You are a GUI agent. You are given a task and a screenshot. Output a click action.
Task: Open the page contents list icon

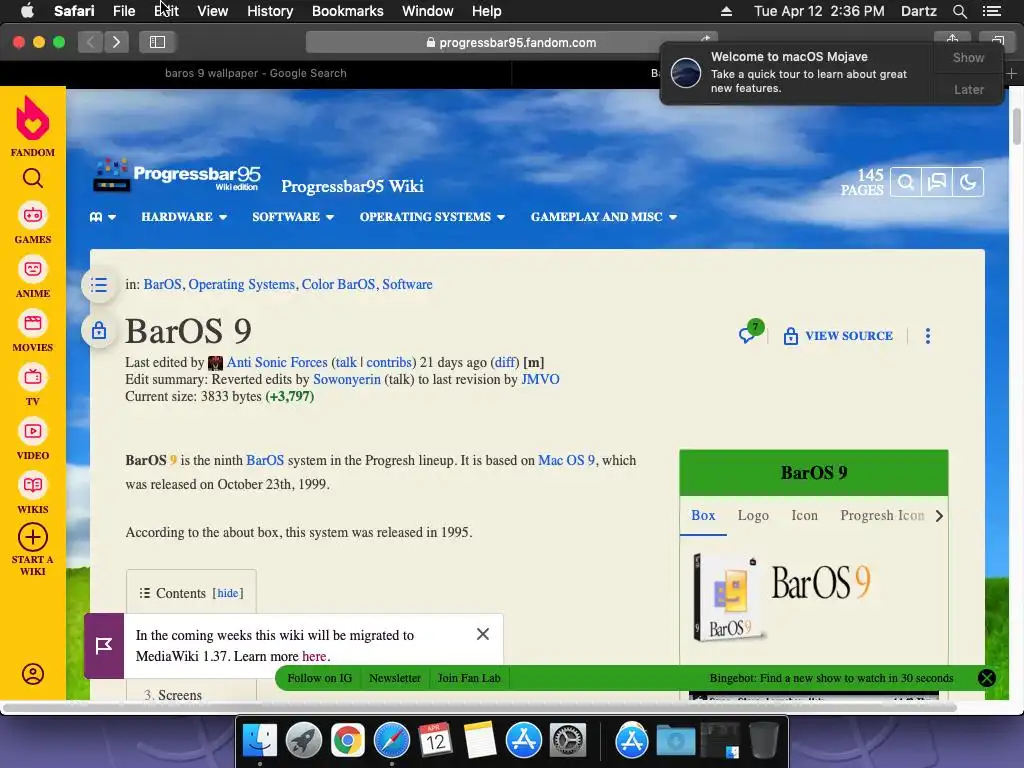[x=99, y=285]
